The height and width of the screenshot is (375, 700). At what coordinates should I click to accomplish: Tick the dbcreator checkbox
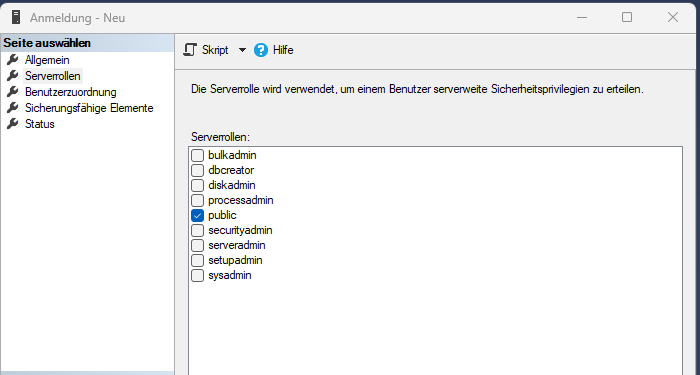(197, 171)
